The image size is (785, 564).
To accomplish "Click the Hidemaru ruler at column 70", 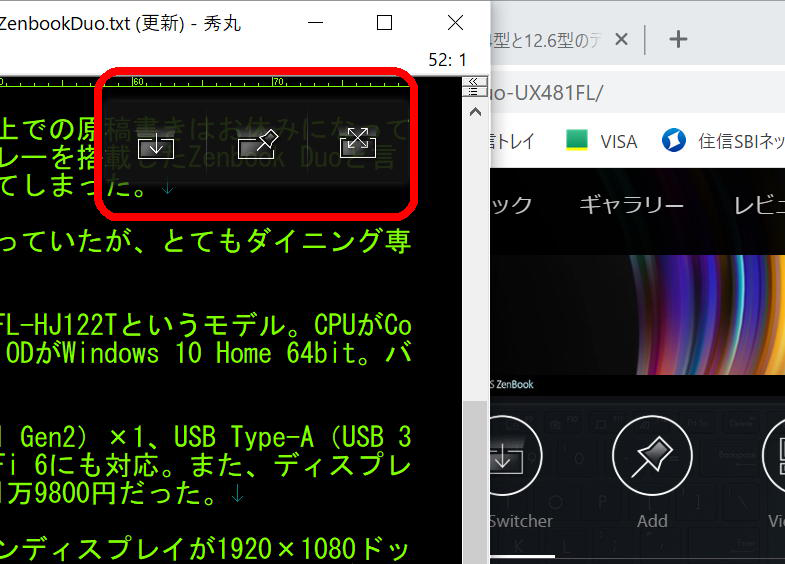I will pyautogui.click(x=278, y=82).
